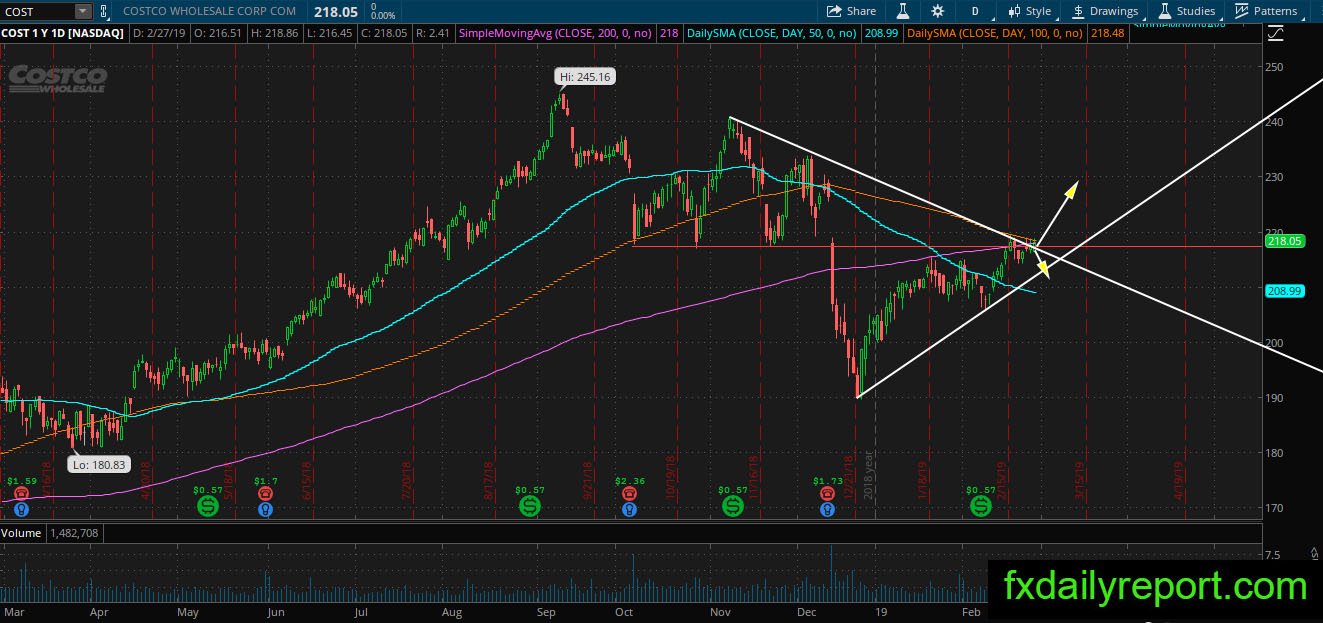Click the price-axis curve settings icon
This screenshot has height=623, width=1323.
1275,33
